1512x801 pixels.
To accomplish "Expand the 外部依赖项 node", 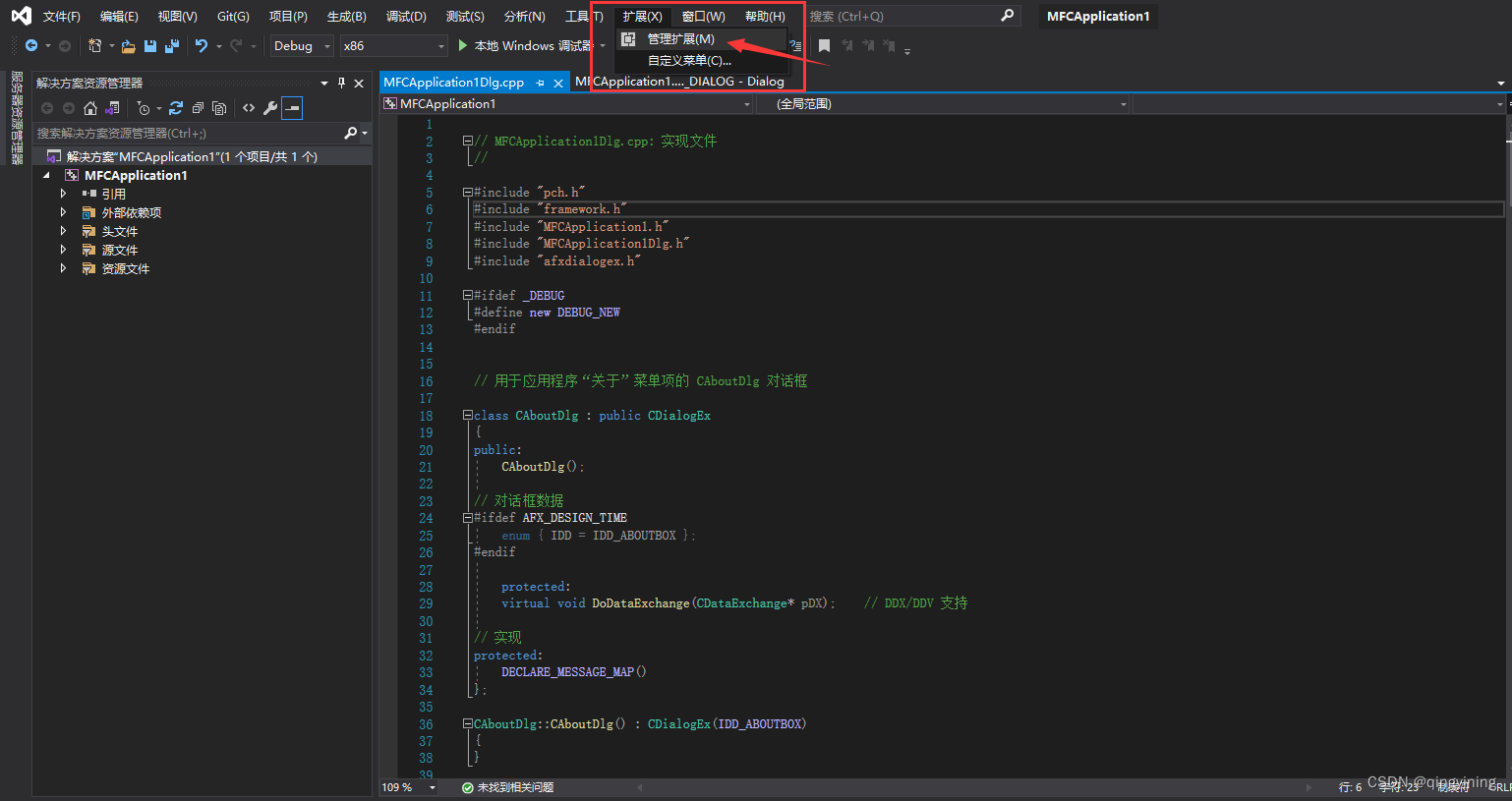I will click(x=63, y=212).
